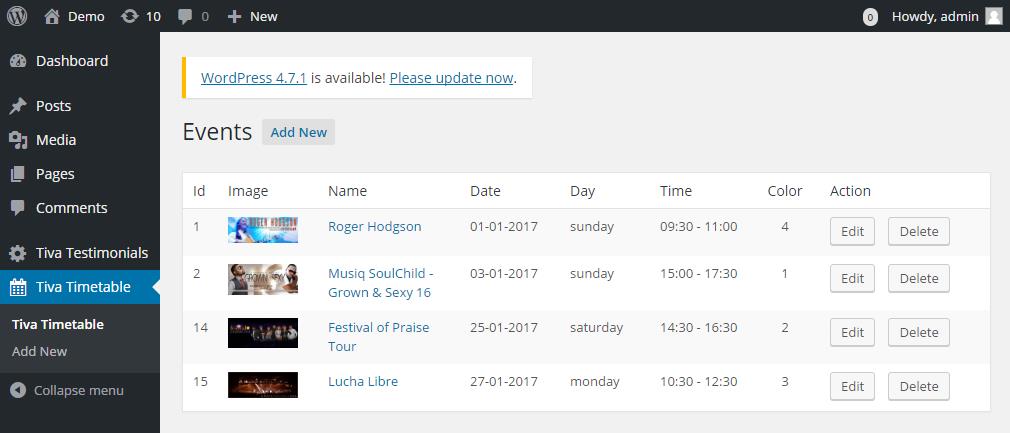1010x433 pixels.
Task: Open the Demo site home menu
Action: (x=75, y=16)
